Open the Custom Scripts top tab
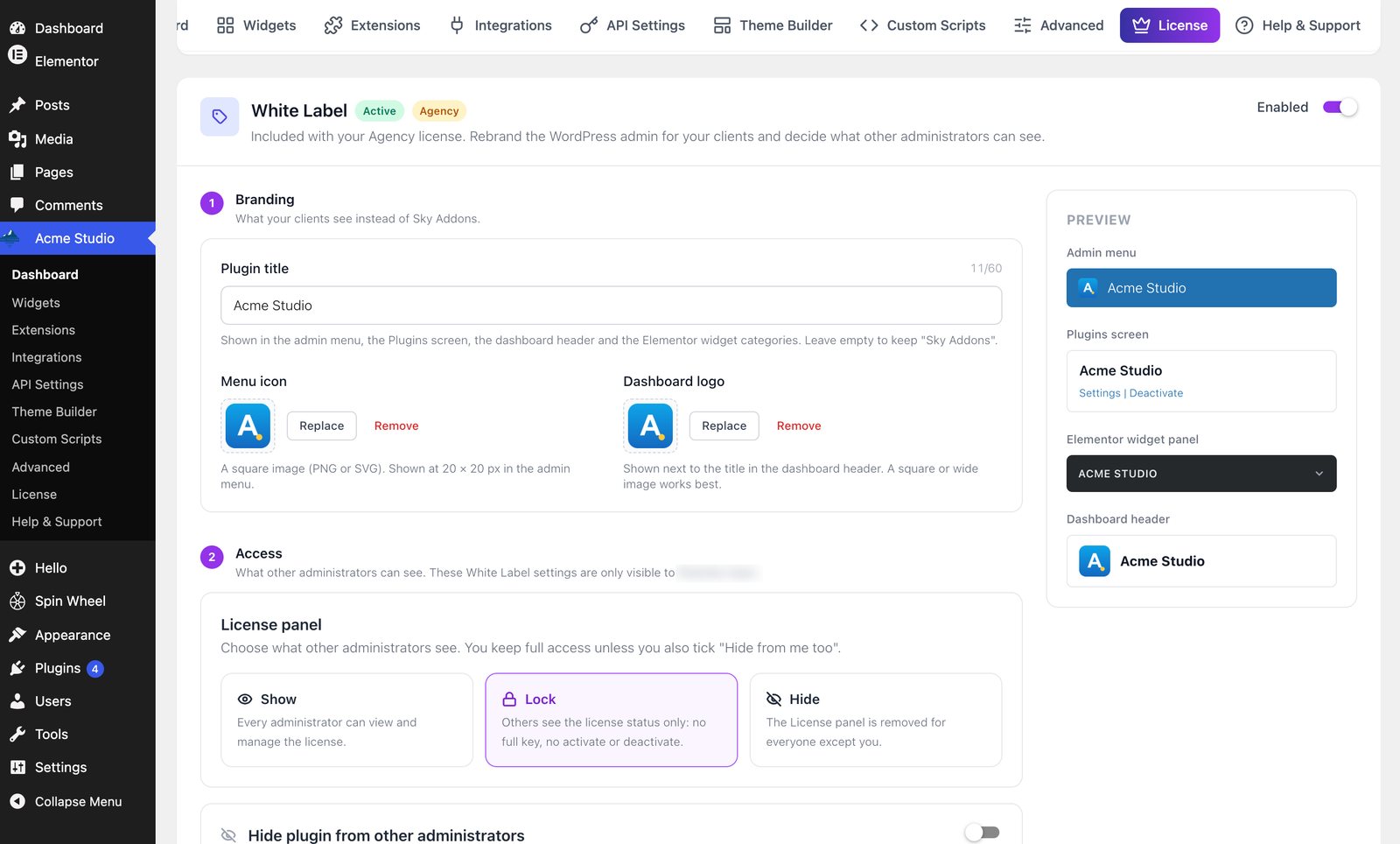The width and height of the screenshot is (1400, 844). pos(922,25)
